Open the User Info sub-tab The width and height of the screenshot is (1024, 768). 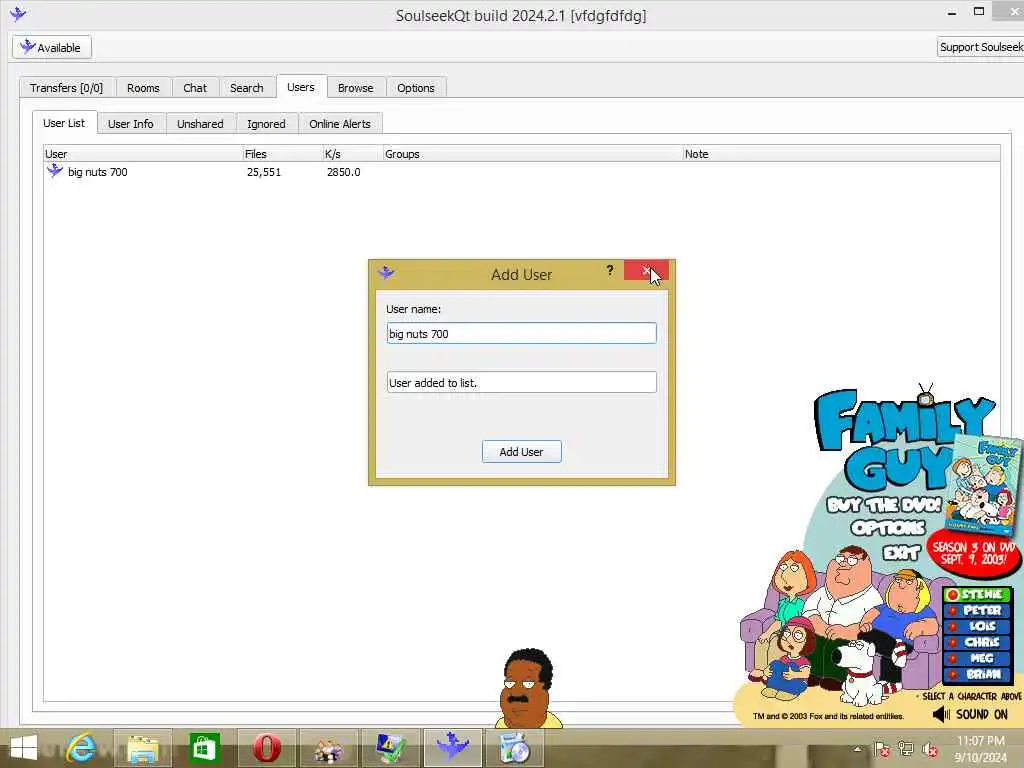(x=131, y=123)
